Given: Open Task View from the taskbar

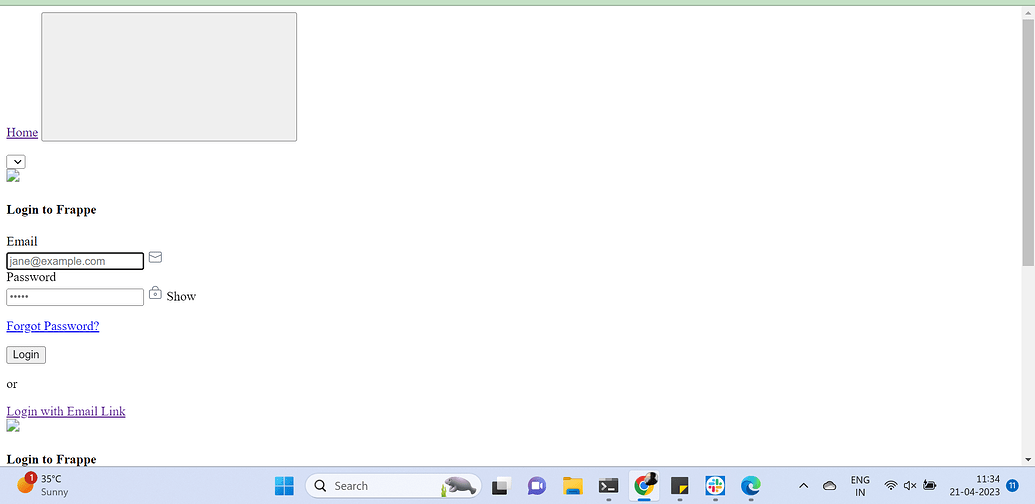Looking at the screenshot, I should click(x=502, y=486).
